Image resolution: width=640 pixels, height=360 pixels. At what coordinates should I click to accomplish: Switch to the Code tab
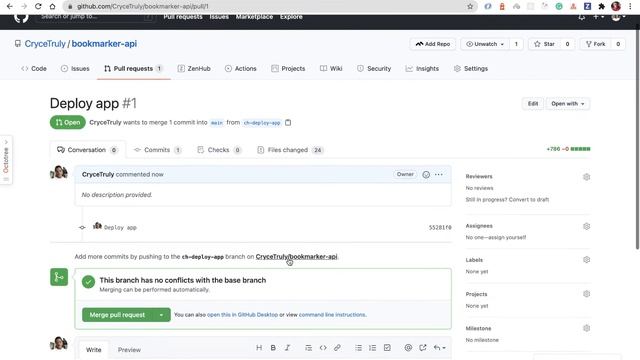[34, 69]
